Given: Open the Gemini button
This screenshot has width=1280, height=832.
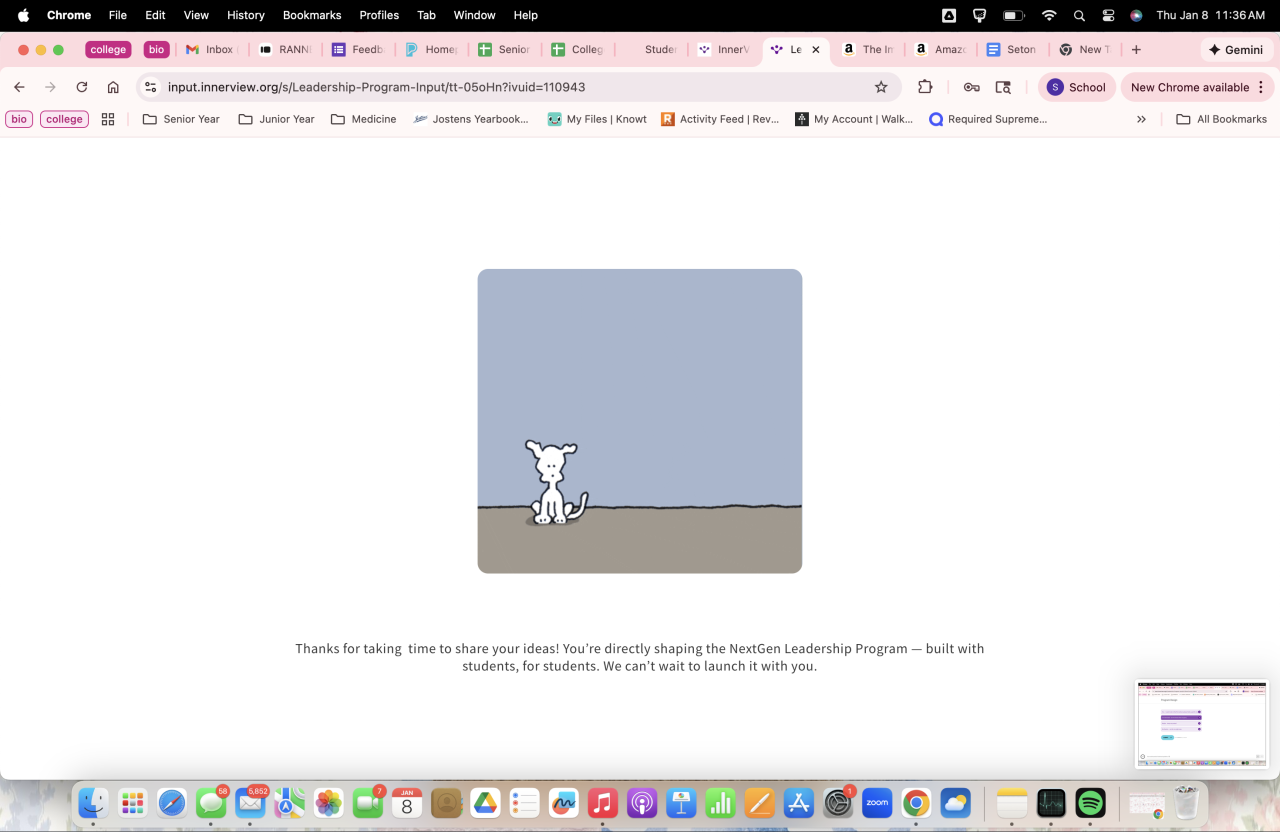Looking at the screenshot, I should click(x=1236, y=49).
